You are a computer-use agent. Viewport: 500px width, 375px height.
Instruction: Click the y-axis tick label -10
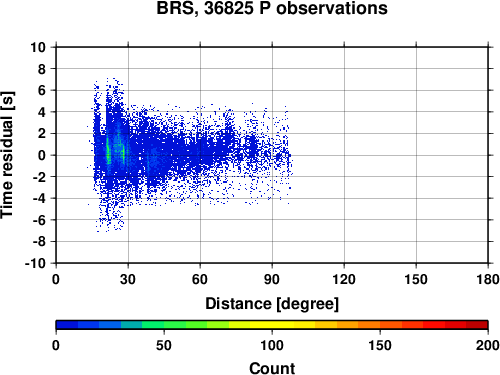click(x=35, y=263)
